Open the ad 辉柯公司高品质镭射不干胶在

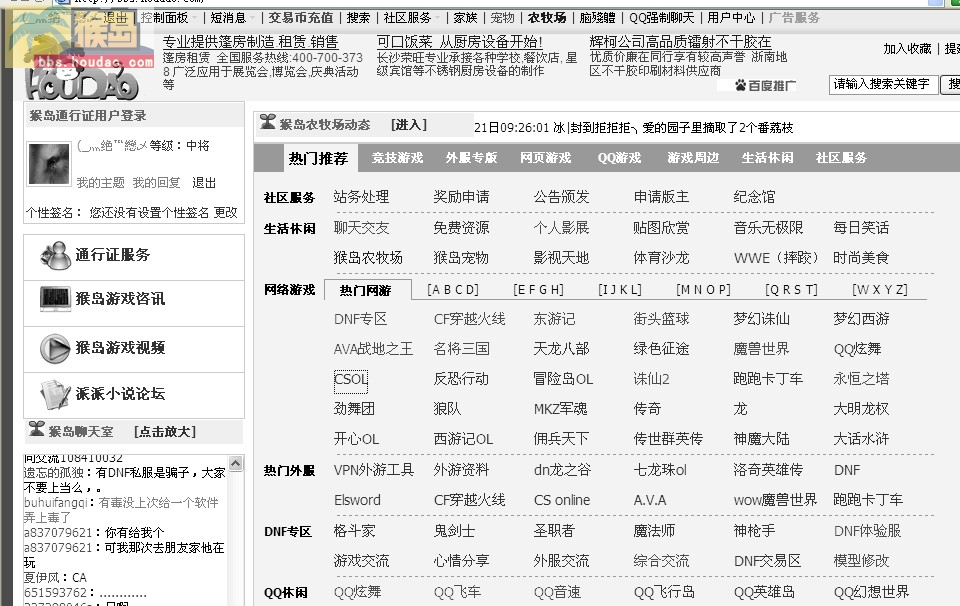coord(680,42)
